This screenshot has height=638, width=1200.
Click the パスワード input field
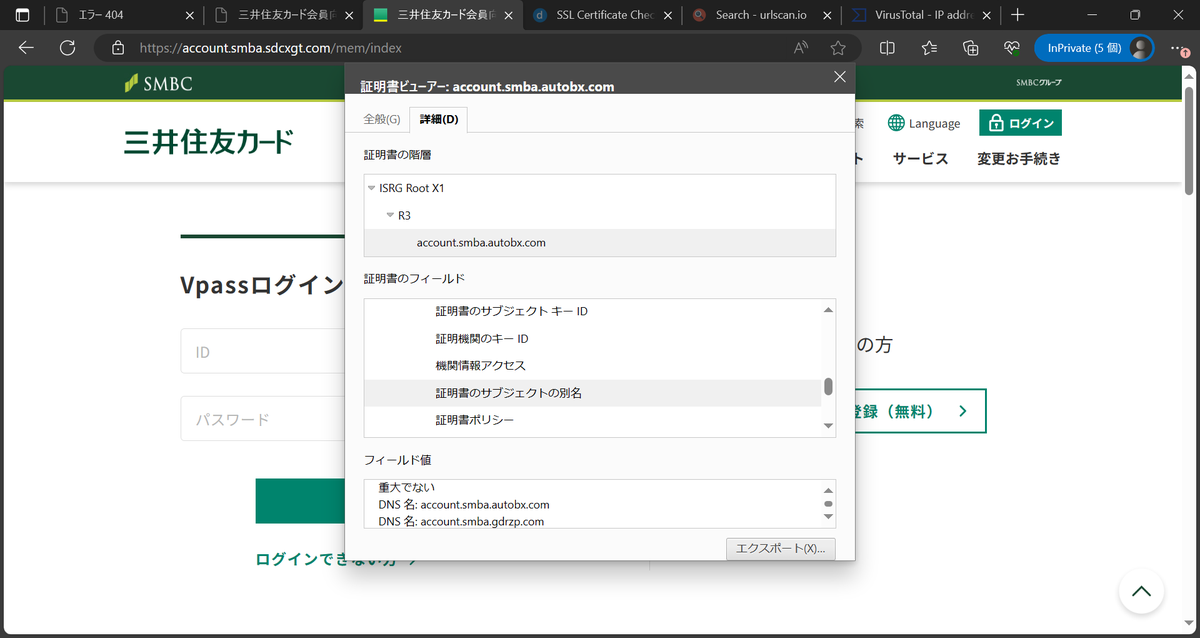pos(262,419)
